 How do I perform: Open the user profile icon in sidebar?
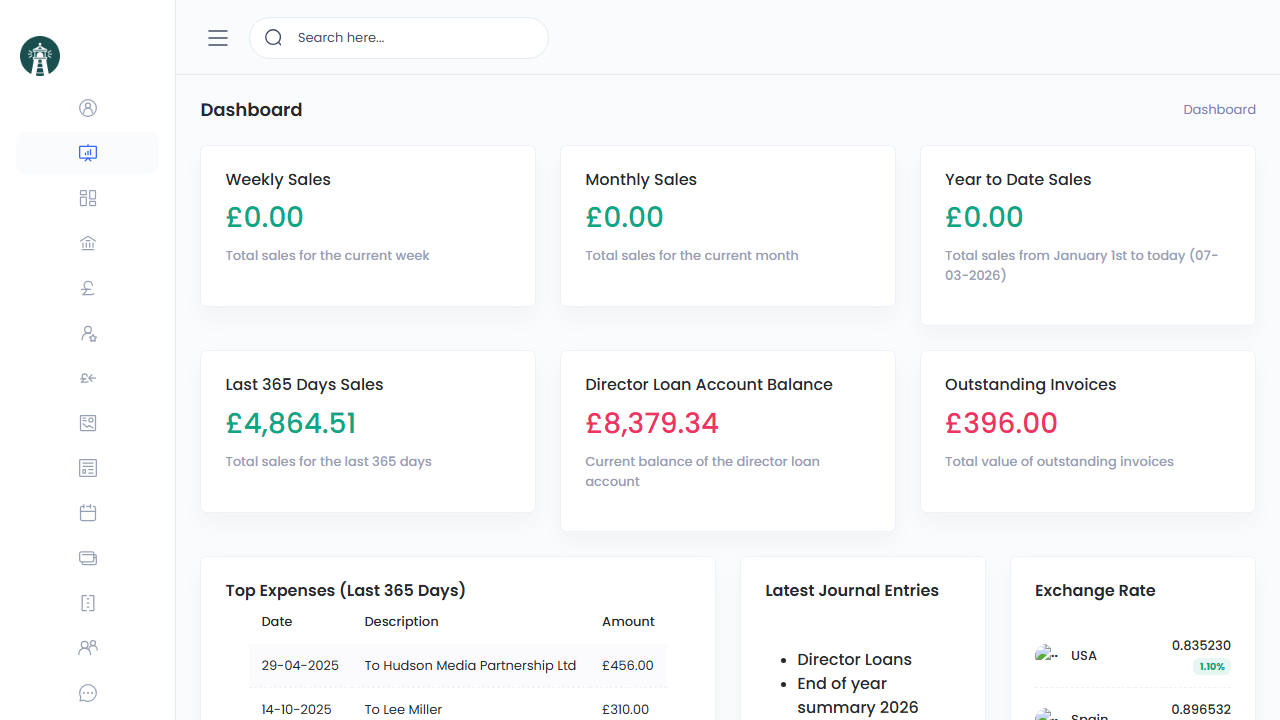(88, 108)
